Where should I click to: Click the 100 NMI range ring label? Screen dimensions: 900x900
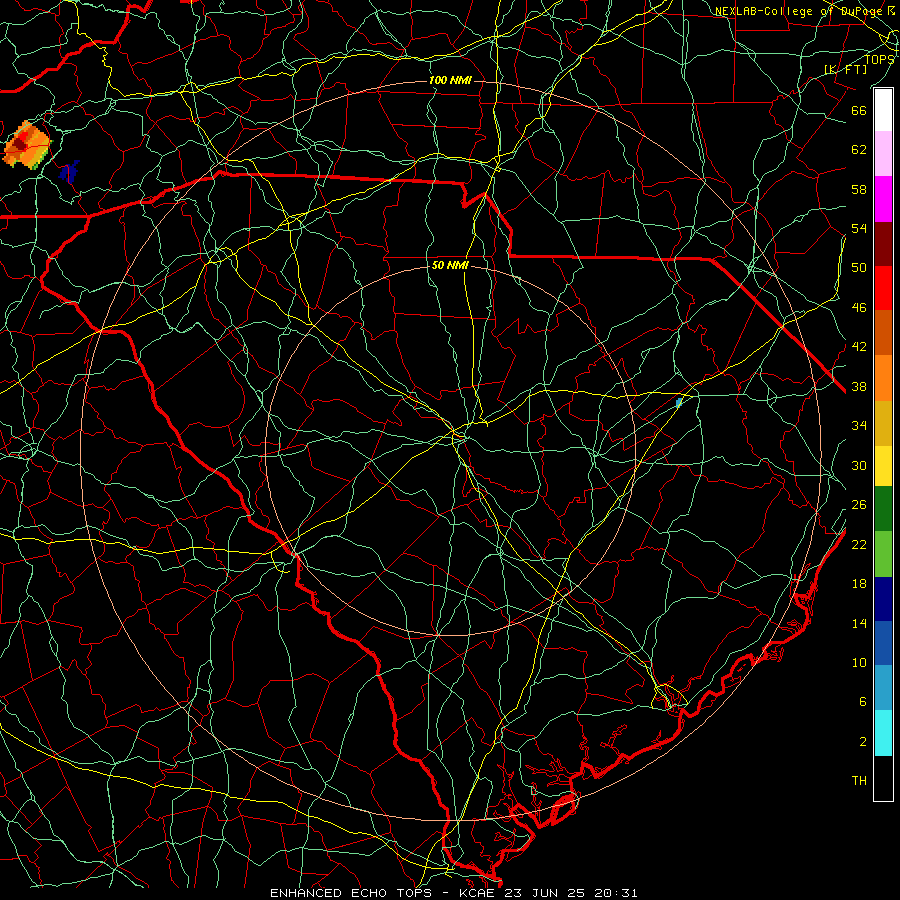click(x=450, y=80)
